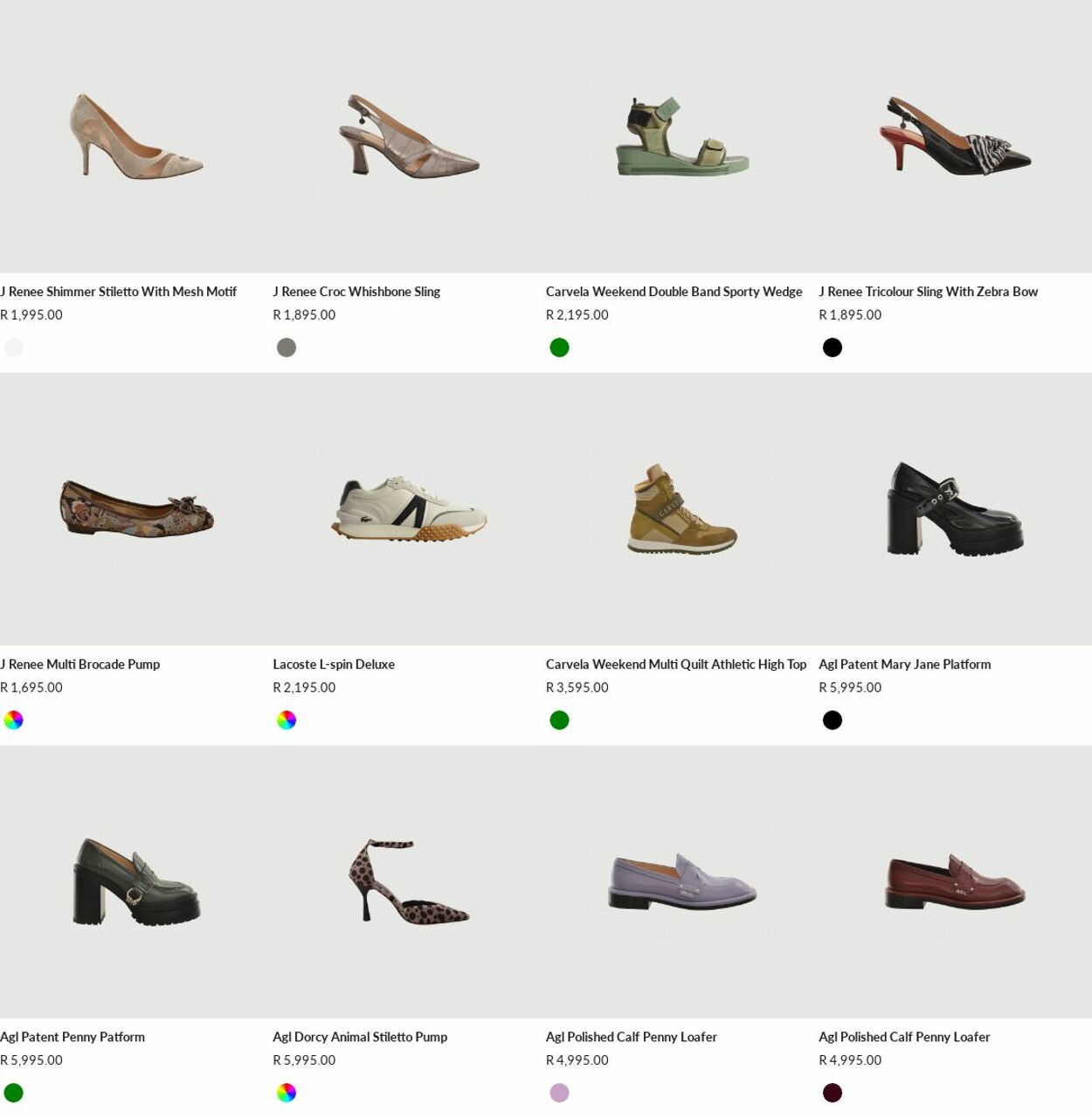Click price R 5,995.00 of Dorcy Animal Stiletto Pump

point(304,1060)
